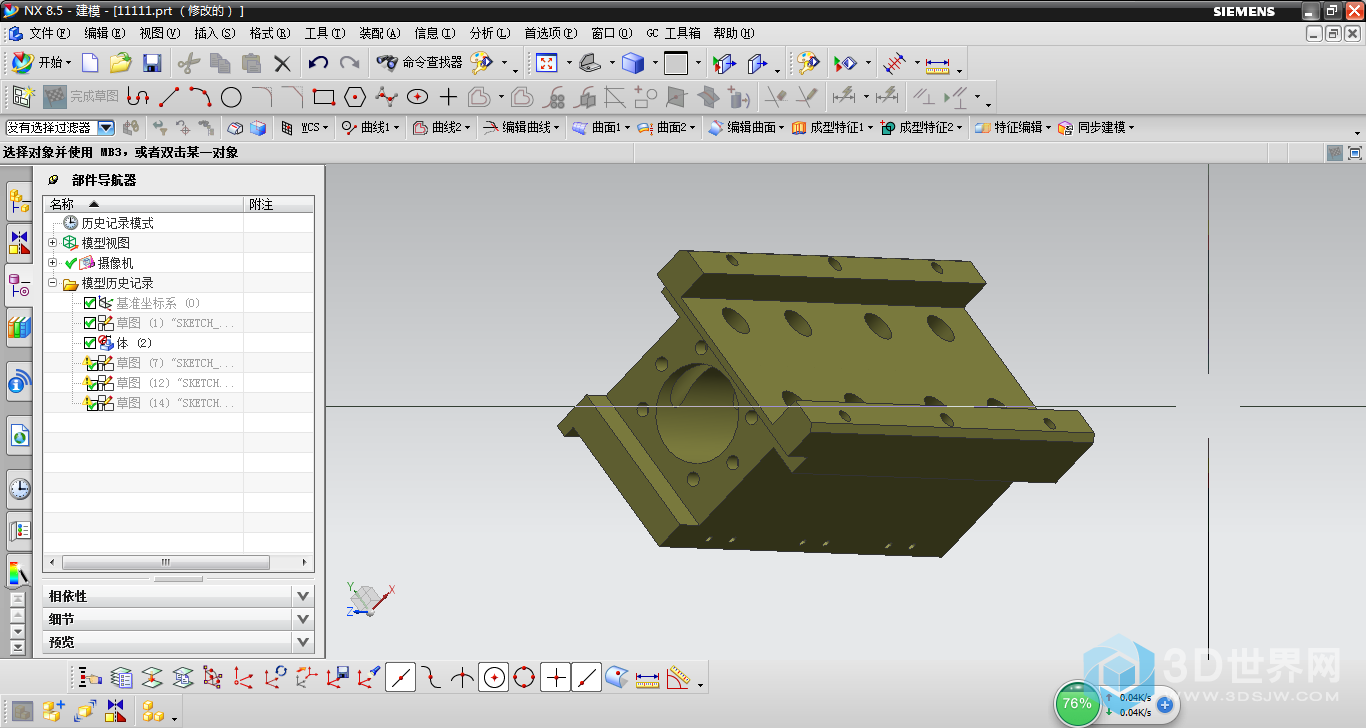Image resolution: width=1366 pixels, height=728 pixels.
Task: Click the Measure Distance ruler icon in top toolbar
Action: click(937, 65)
